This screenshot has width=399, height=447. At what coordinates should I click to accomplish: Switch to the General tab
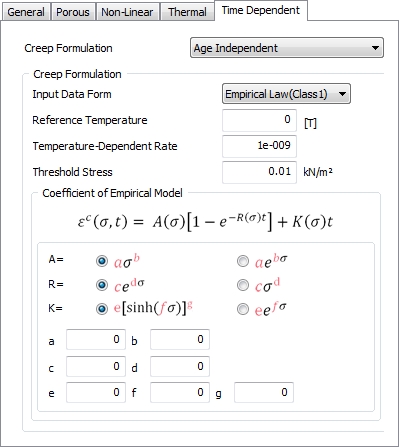[26, 12]
